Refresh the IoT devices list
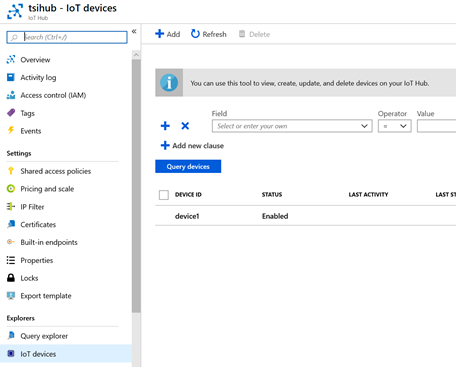 coord(209,34)
